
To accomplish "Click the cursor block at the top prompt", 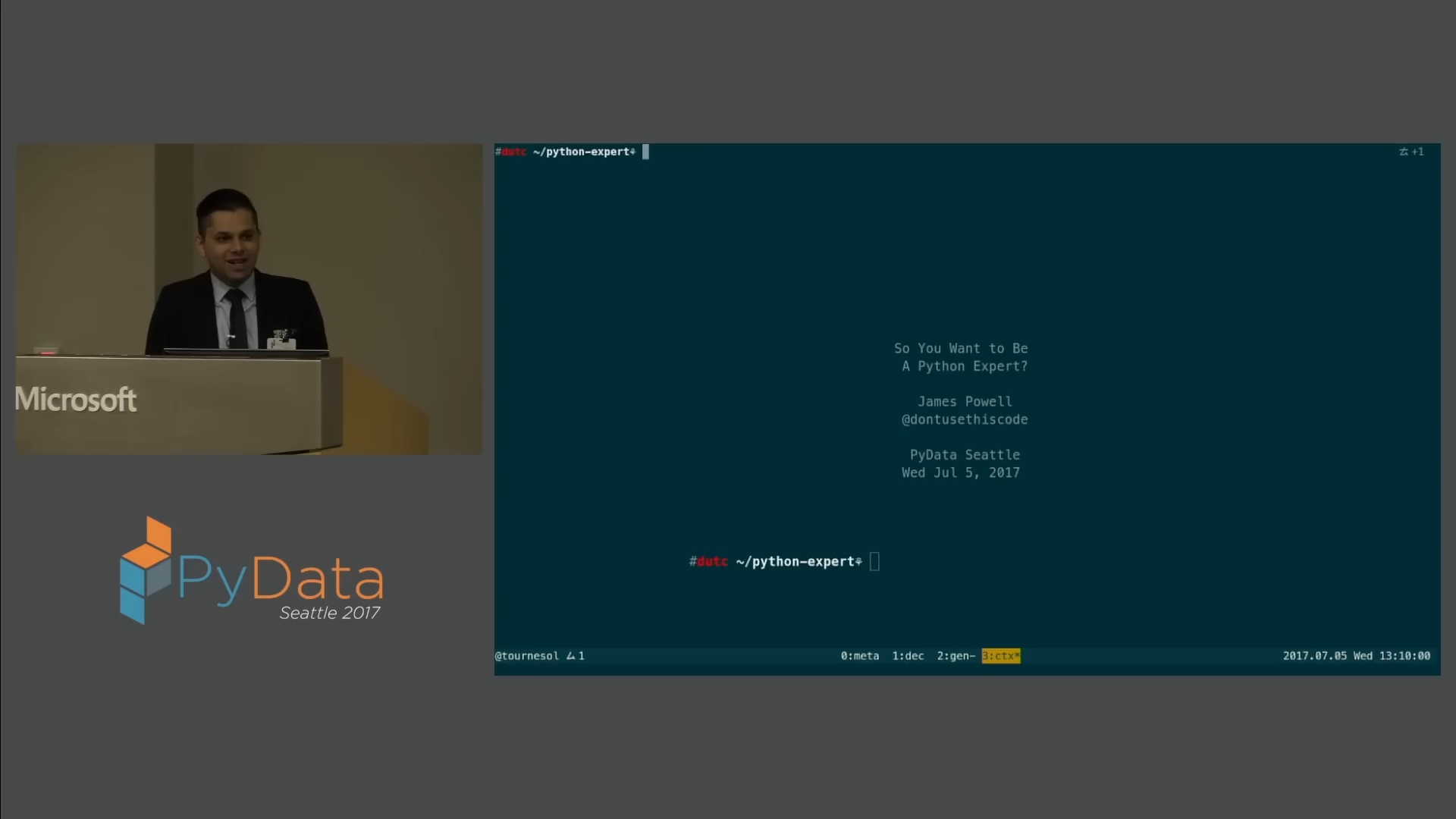I will (x=645, y=152).
